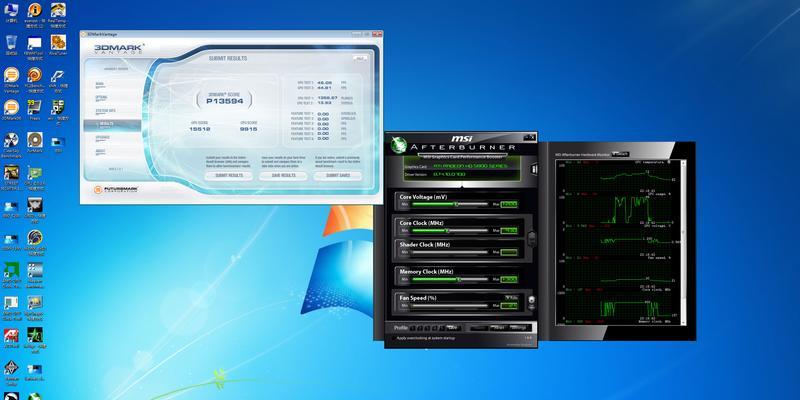The width and height of the screenshot is (800, 400).
Task: Toggle the fan speed Auto button
Action: (512, 297)
